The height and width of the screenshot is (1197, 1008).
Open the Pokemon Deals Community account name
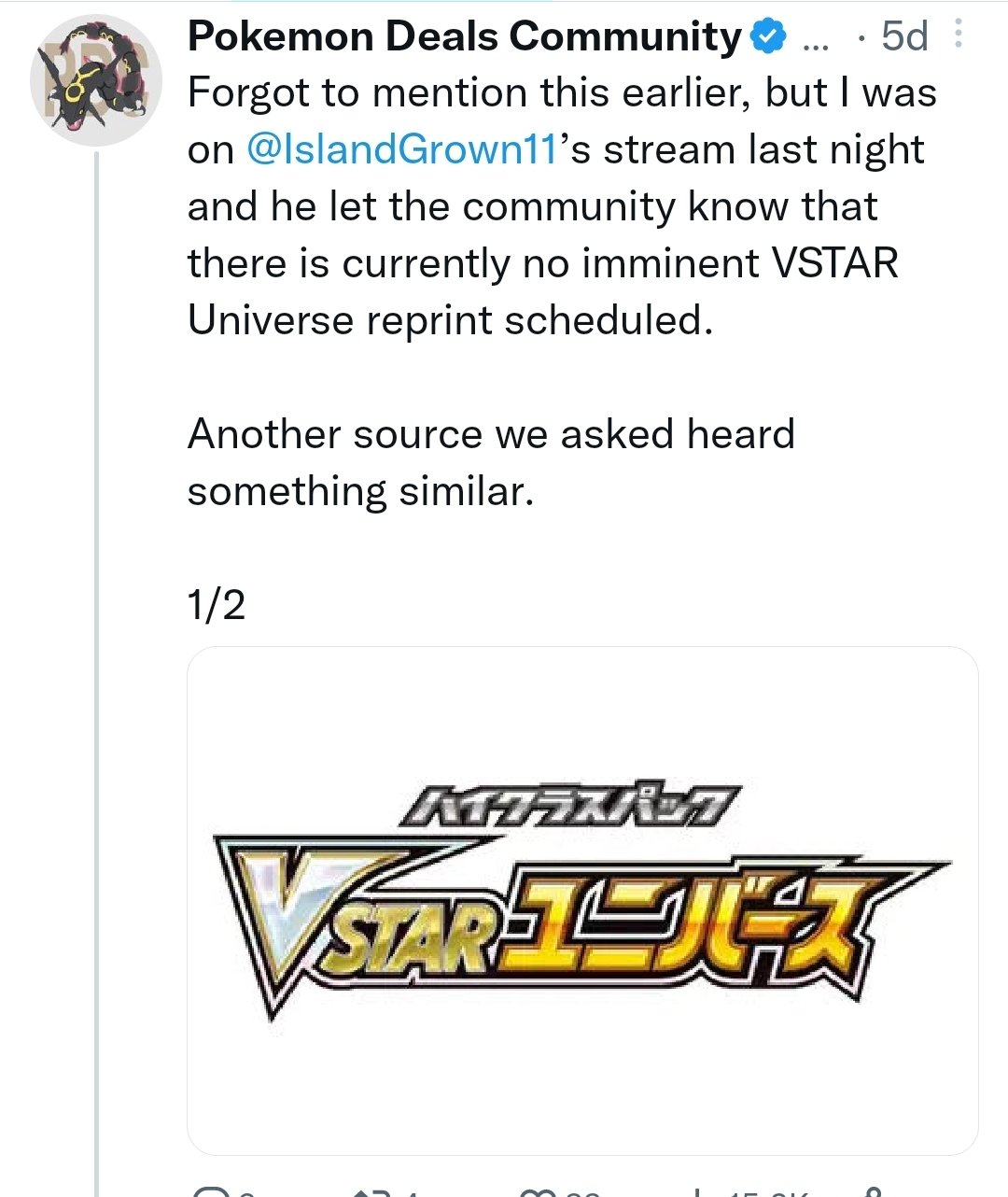coord(464,36)
